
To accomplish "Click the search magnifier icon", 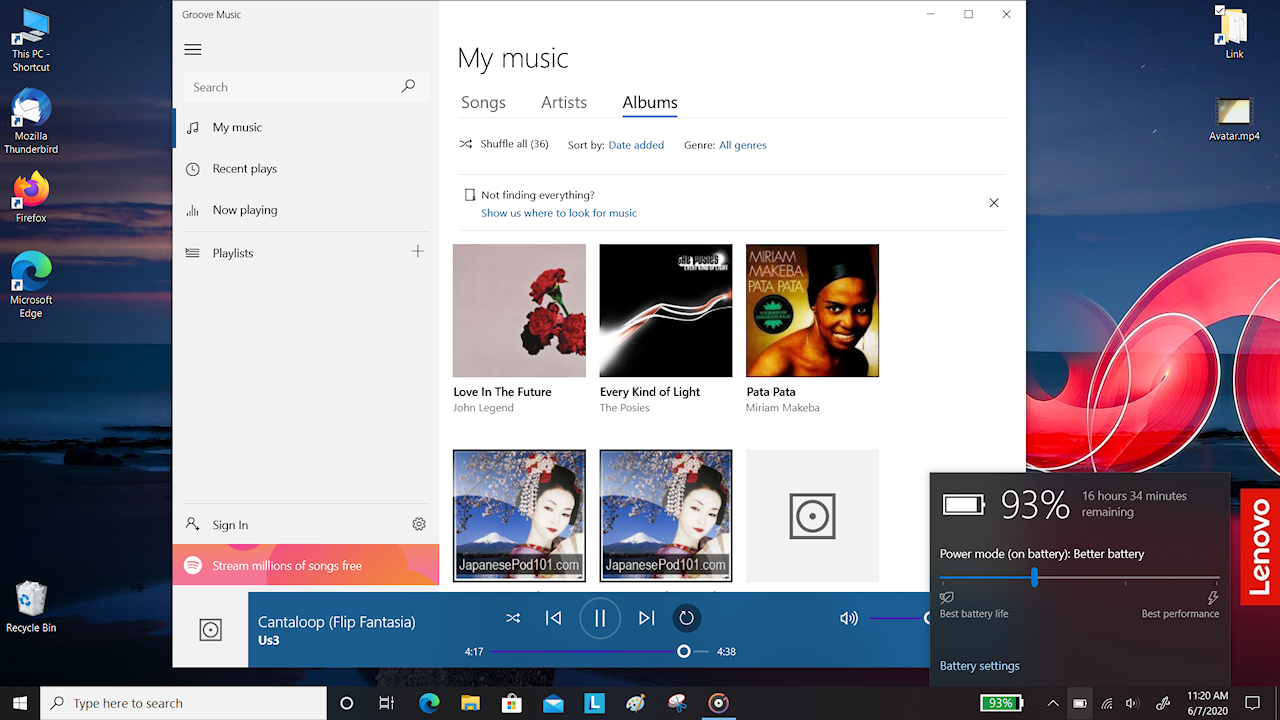I will [408, 87].
